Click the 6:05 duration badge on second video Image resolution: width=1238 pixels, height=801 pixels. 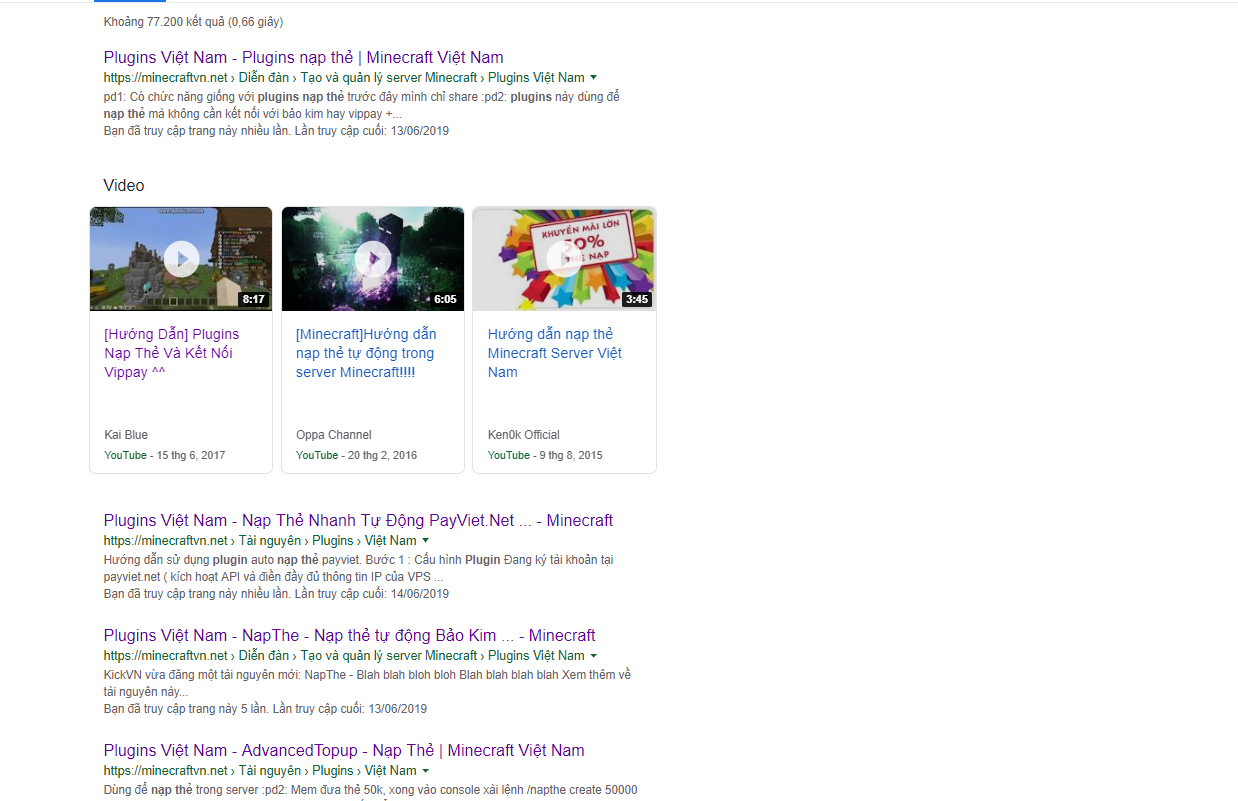point(445,299)
